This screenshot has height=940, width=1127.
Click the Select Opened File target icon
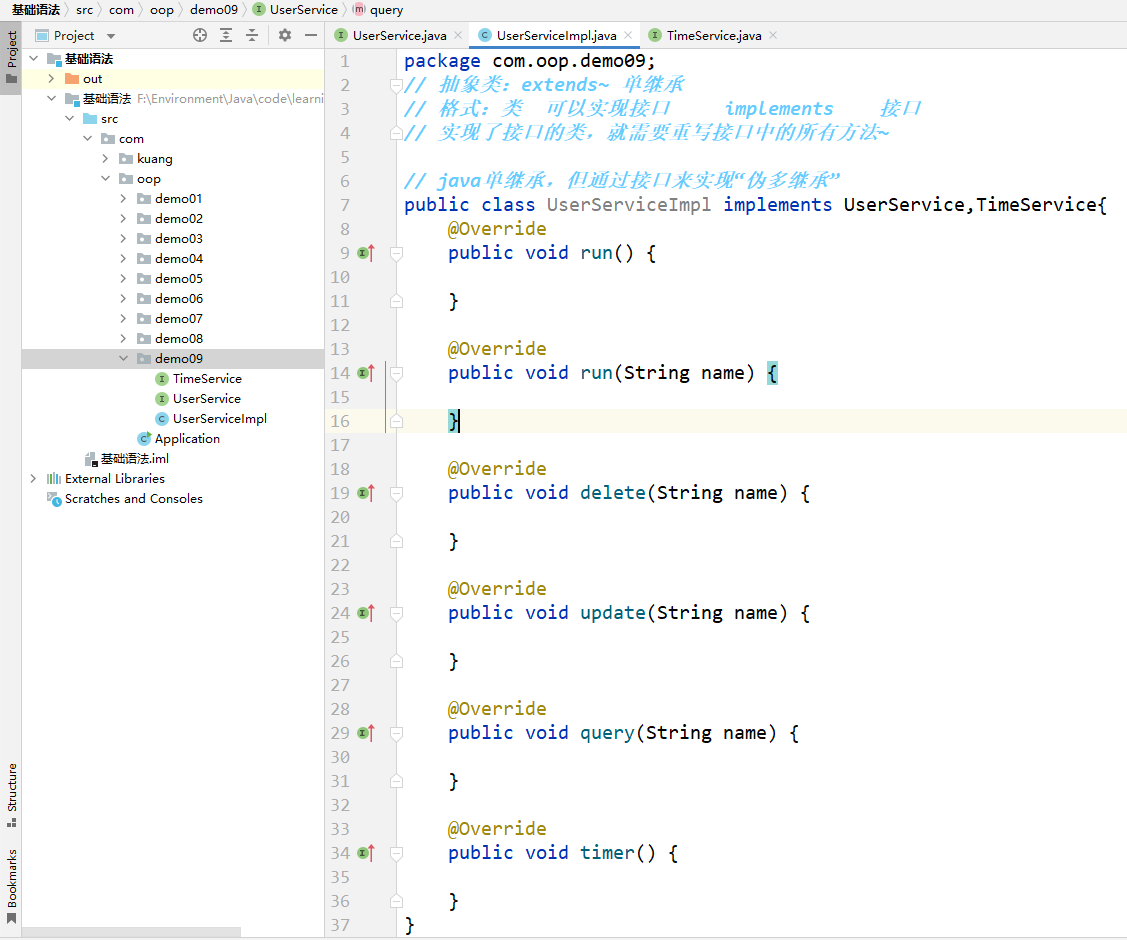(200, 35)
